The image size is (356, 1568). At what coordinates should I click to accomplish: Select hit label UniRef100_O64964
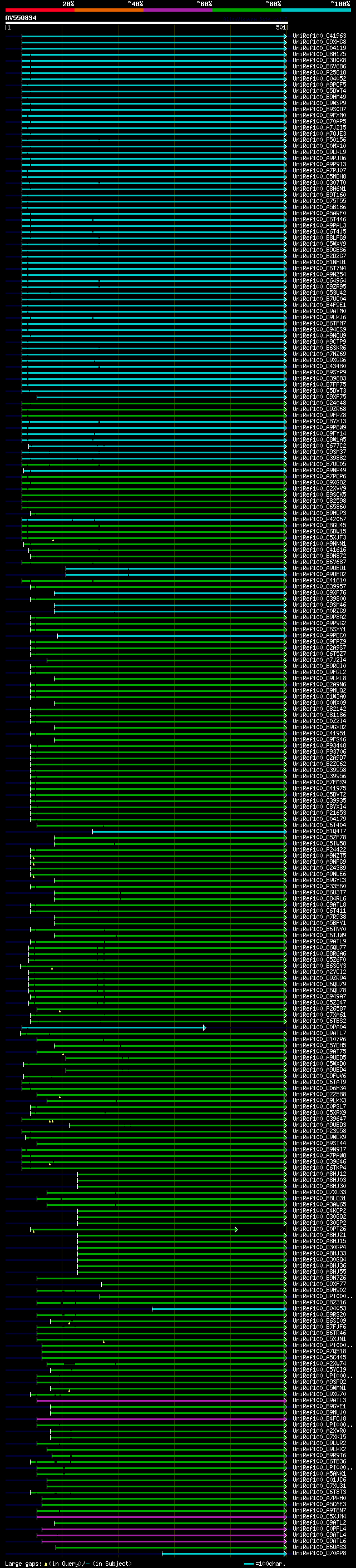[x=319, y=280]
